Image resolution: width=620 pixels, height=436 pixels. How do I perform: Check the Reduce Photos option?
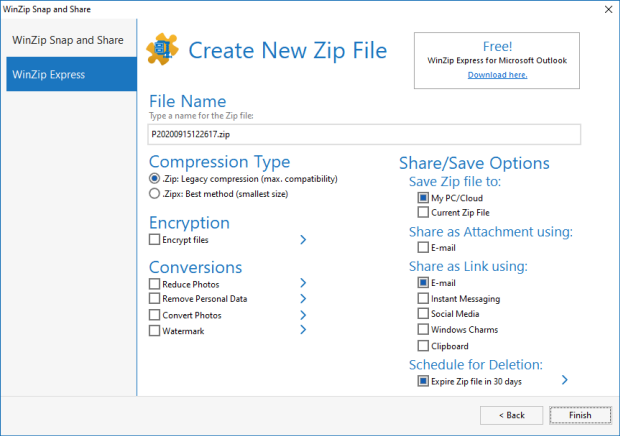(154, 284)
